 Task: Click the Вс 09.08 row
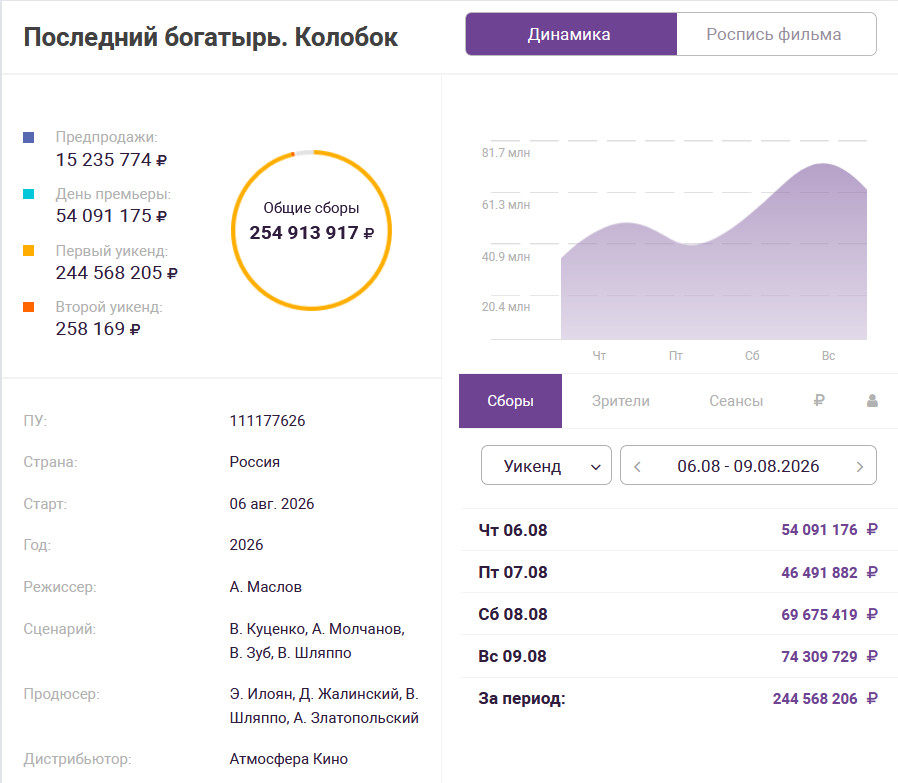(678, 656)
